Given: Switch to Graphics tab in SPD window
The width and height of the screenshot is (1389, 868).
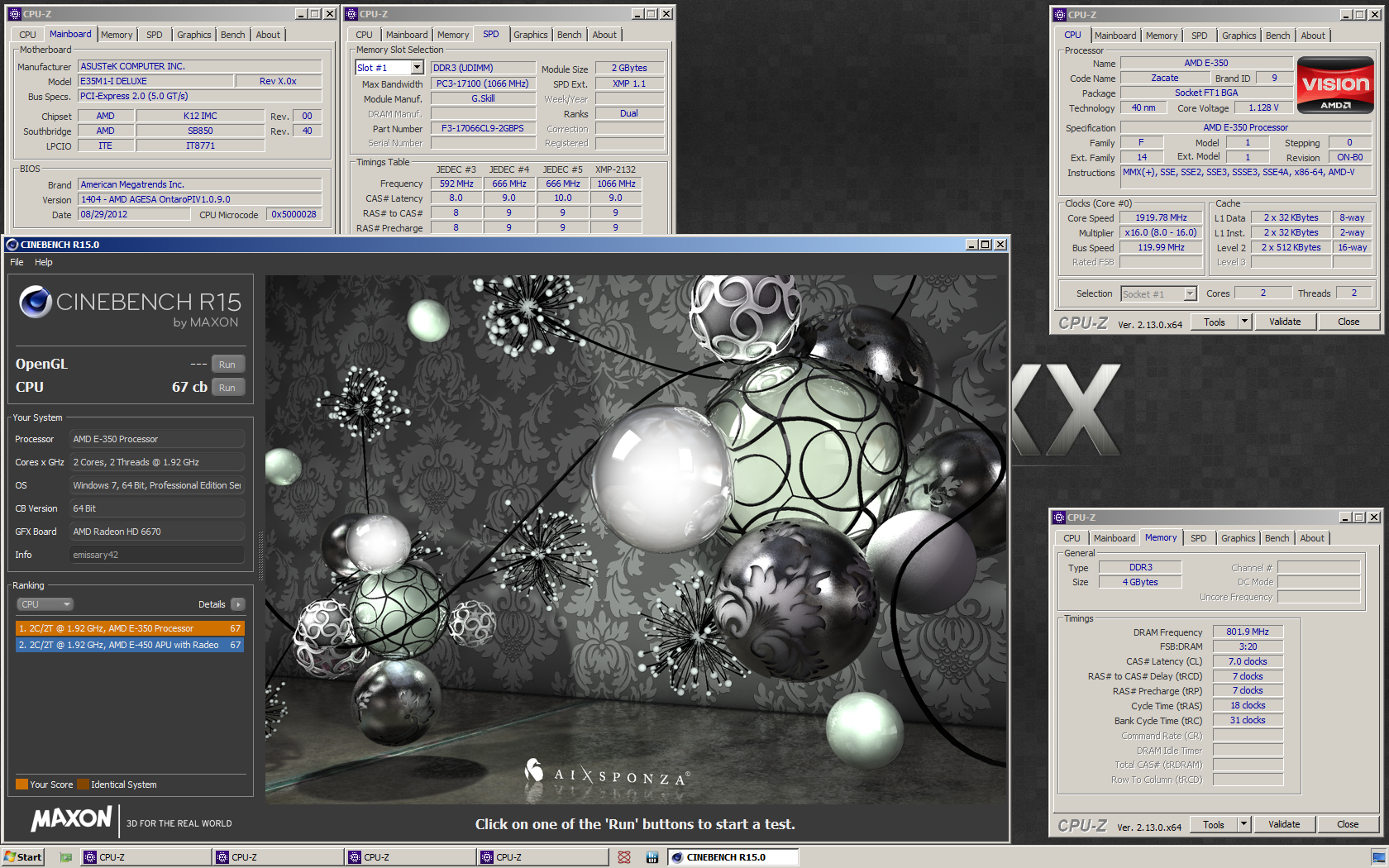Looking at the screenshot, I should pyautogui.click(x=531, y=35).
